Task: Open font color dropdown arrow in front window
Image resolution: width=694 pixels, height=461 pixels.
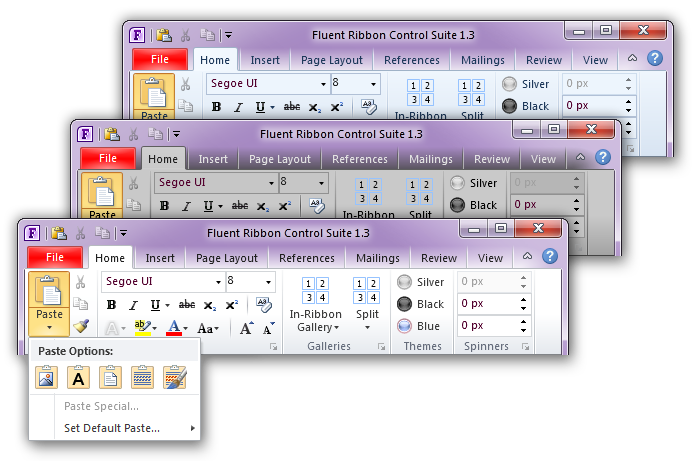Action: [185, 328]
